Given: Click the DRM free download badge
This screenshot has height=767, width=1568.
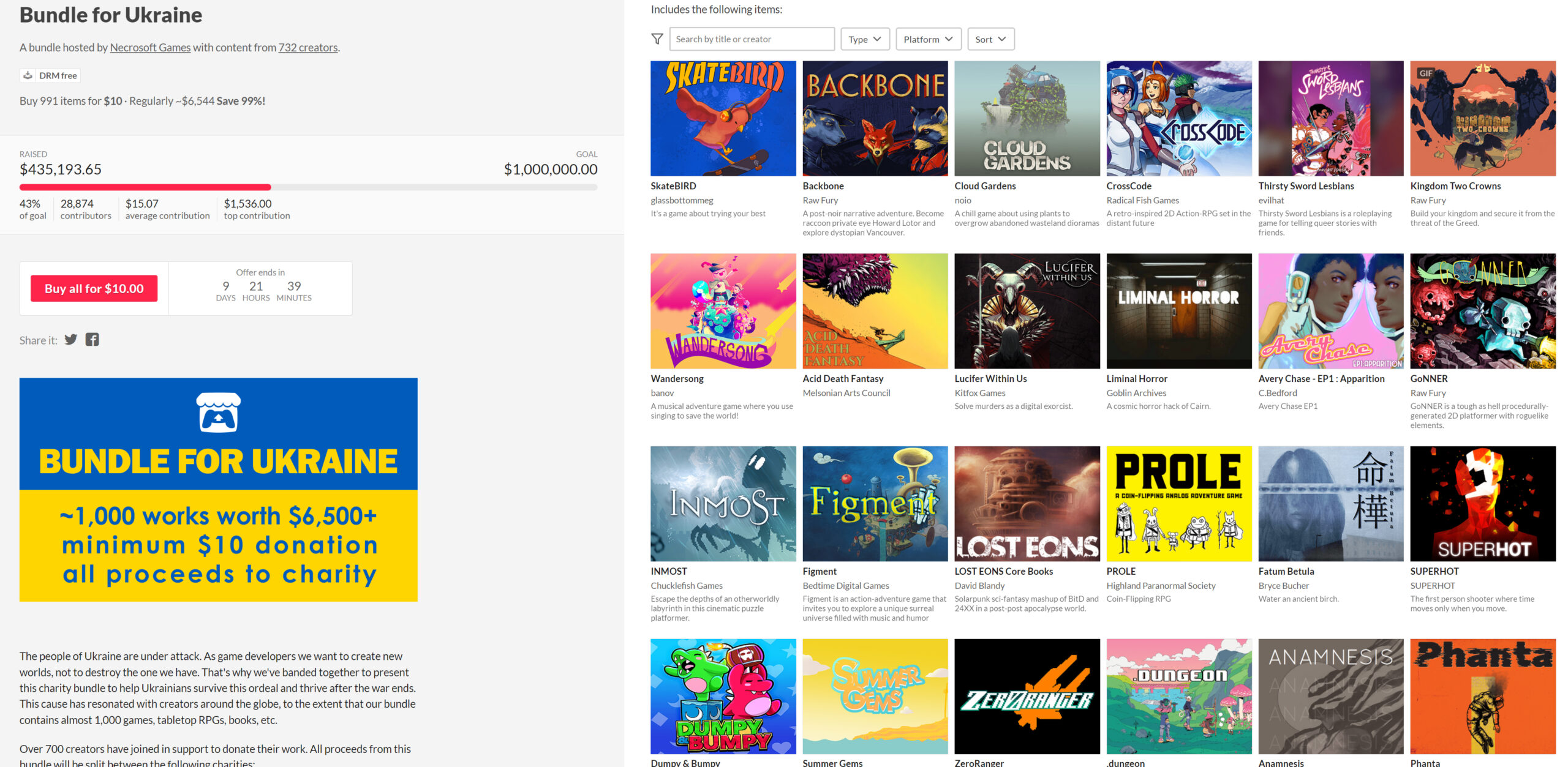Looking at the screenshot, I should coord(50,75).
